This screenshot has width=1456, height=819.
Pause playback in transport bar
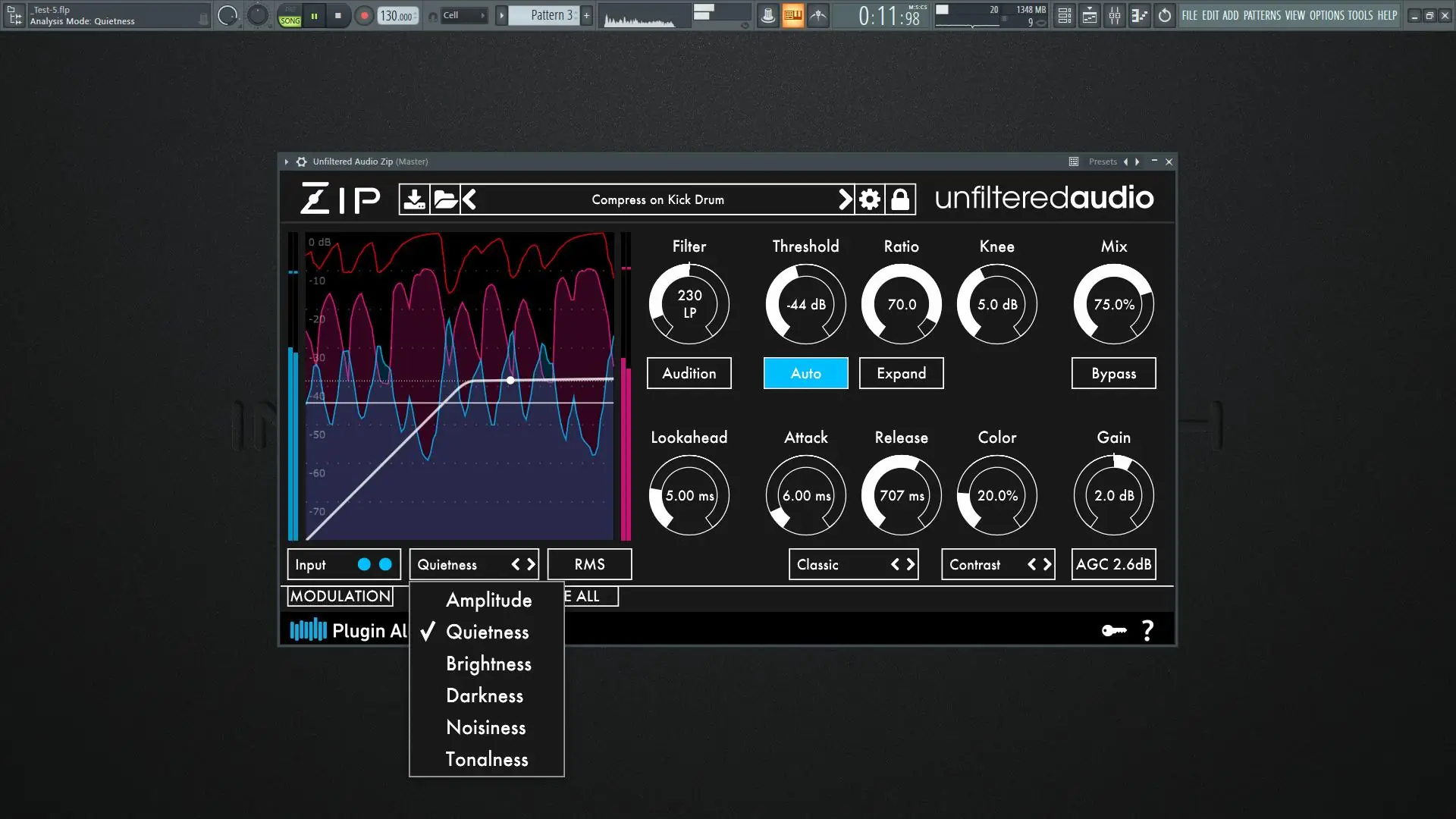pyautogui.click(x=314, y=15)
